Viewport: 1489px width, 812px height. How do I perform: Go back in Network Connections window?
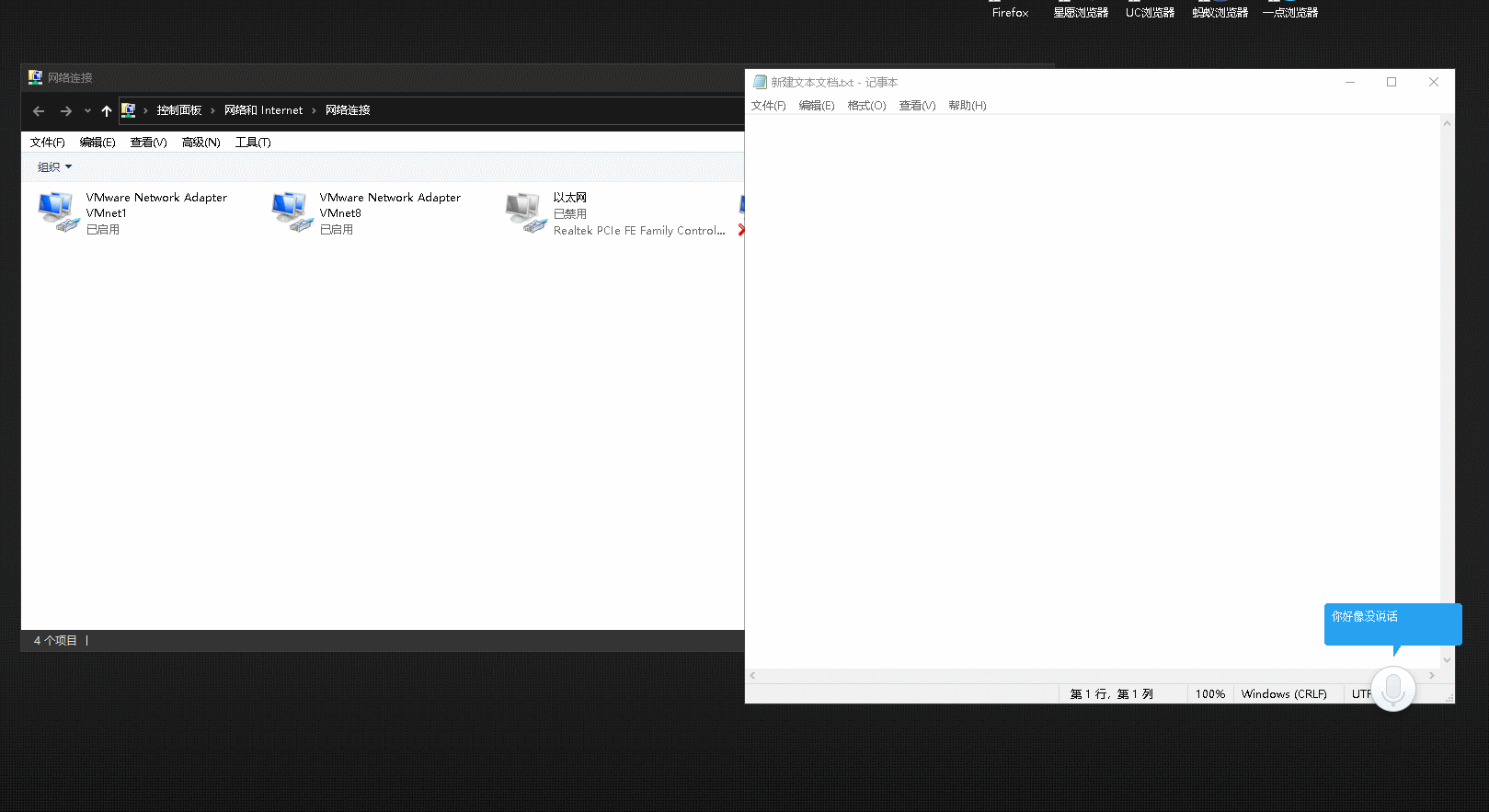(39, 110)
